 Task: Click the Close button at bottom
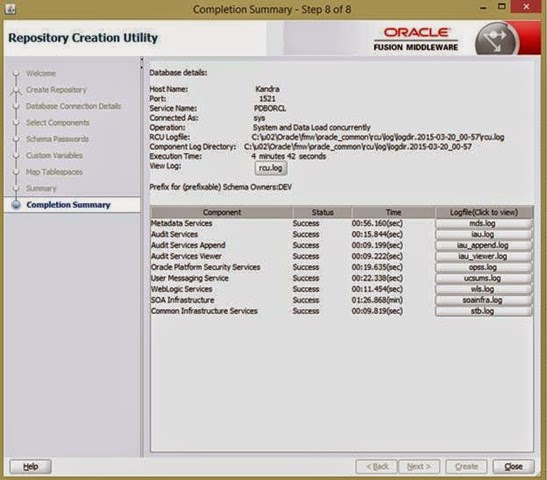(x=513, y=467)
